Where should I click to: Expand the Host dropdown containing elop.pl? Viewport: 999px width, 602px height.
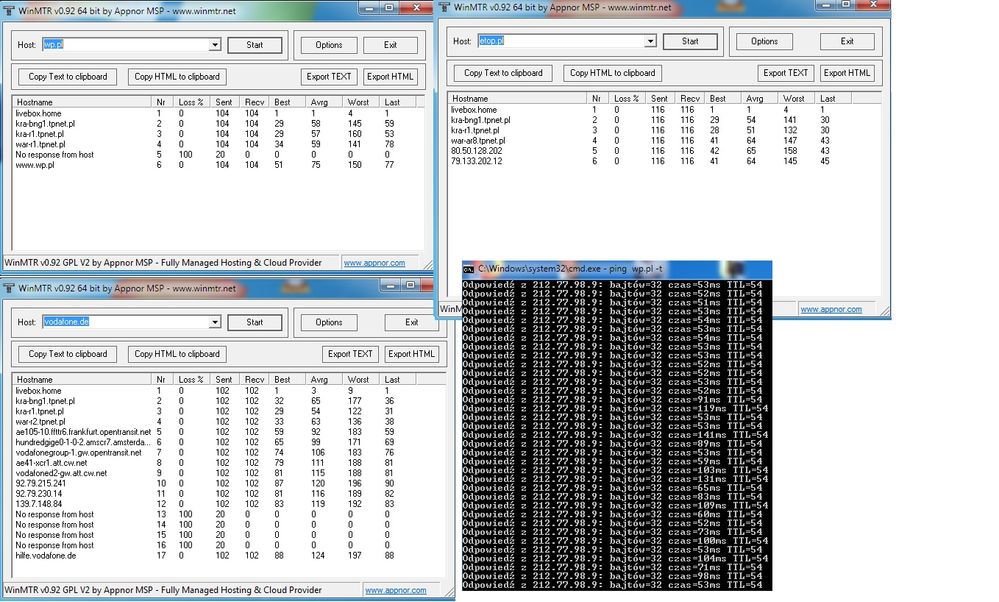[650, 42]
